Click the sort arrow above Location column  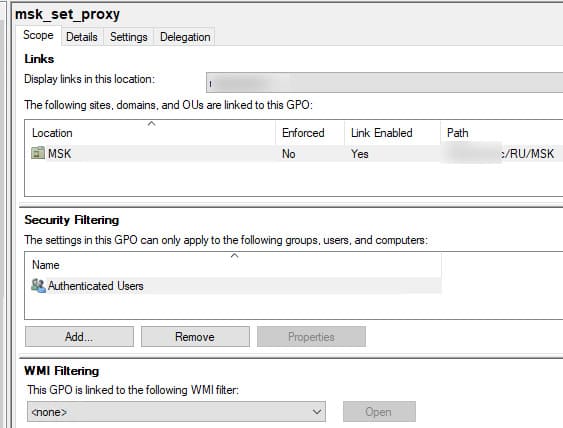pyautogui.click(x=152, y=124)
